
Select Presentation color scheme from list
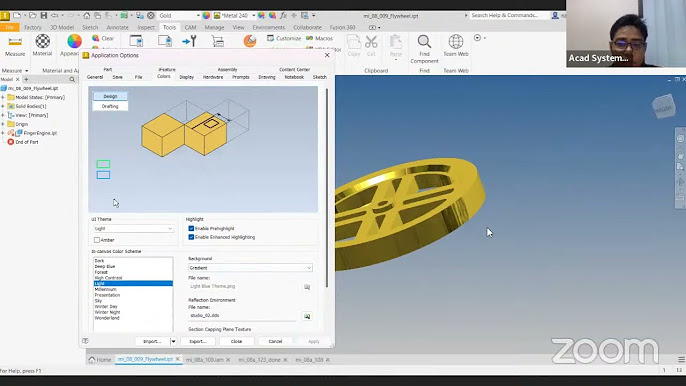tap(107, 295)
